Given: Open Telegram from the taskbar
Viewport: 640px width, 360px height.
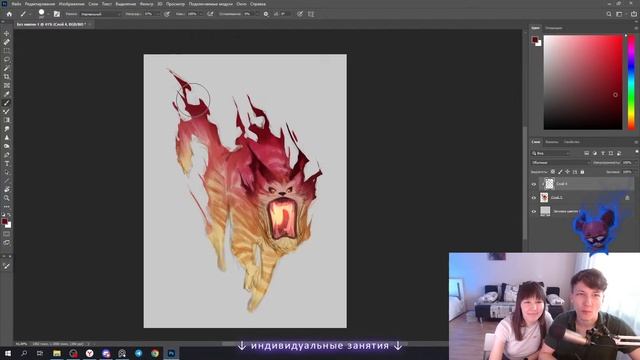Looking at the screenshot, I should tap(138, 353).
